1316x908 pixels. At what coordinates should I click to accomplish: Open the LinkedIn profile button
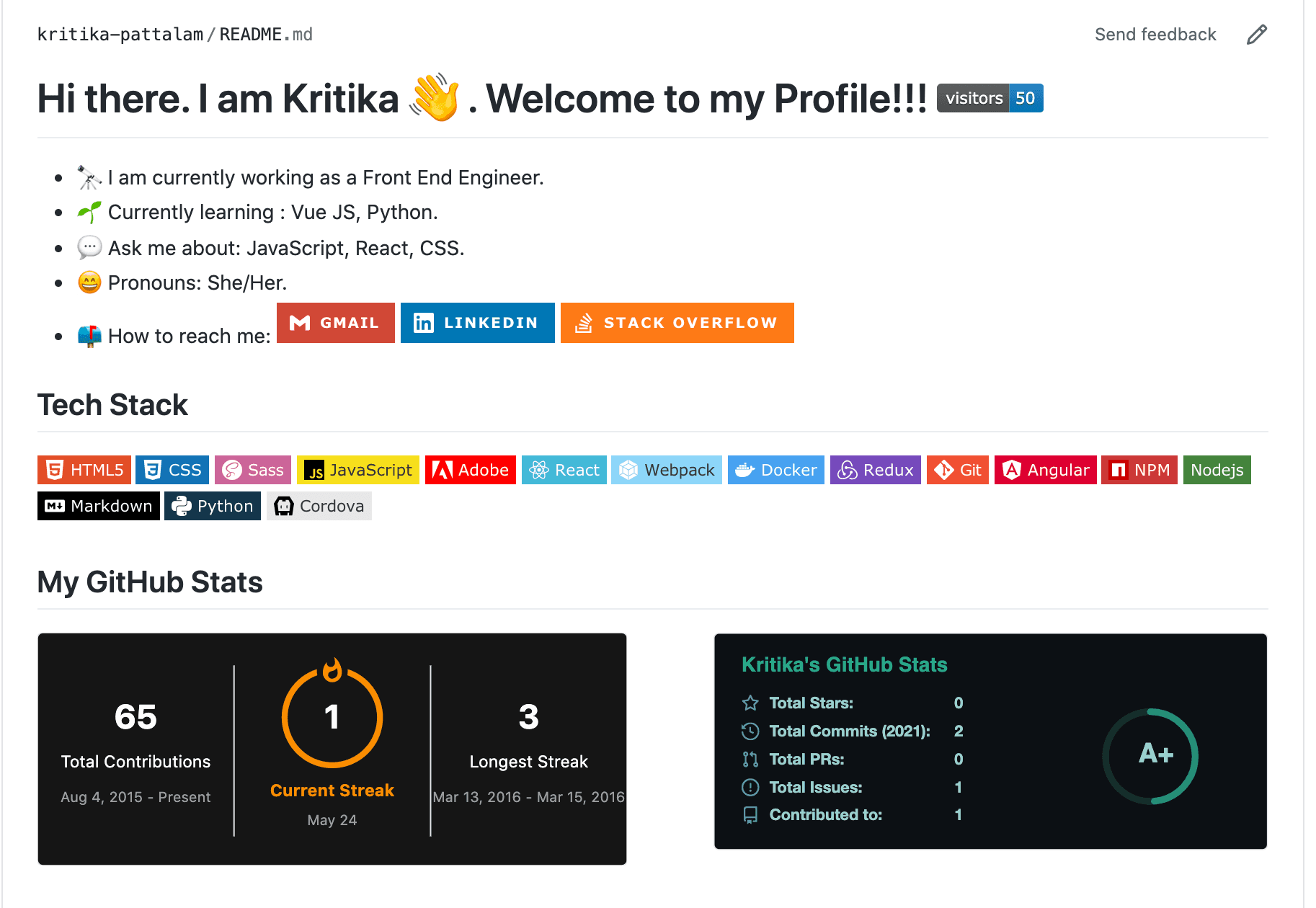click(477, 322)
